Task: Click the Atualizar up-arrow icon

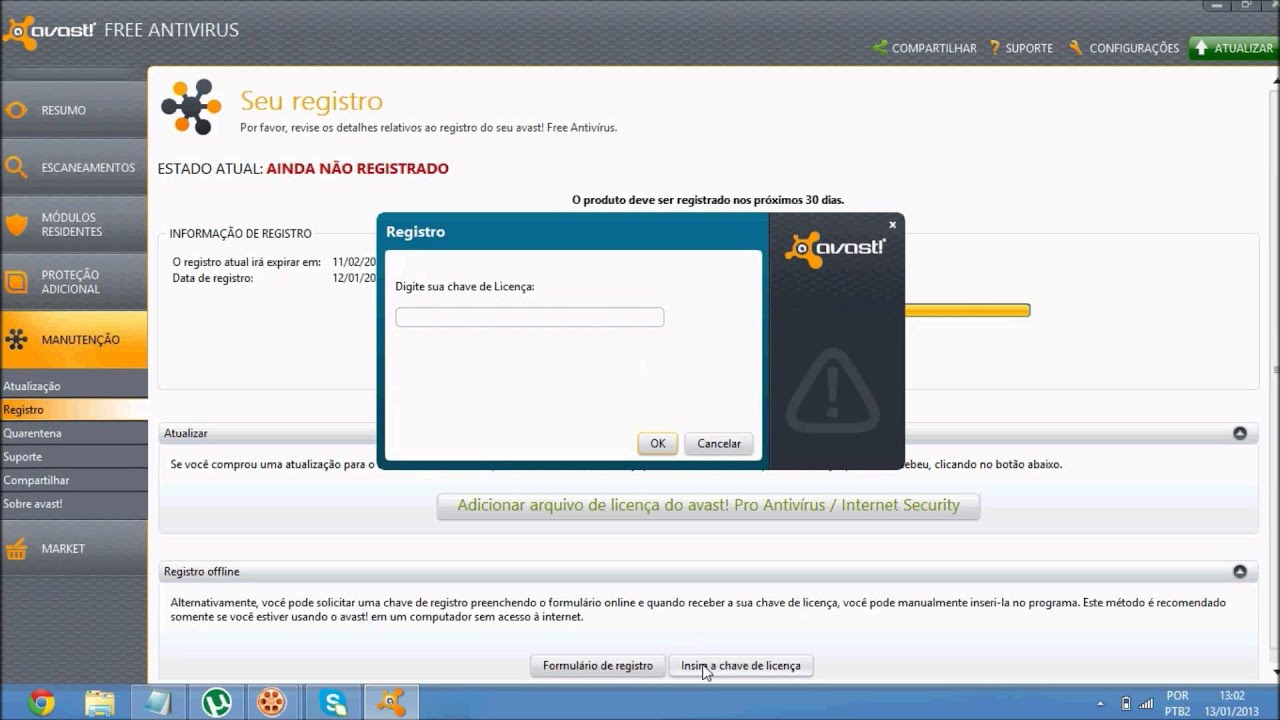Action: (x=1202, y=48)
